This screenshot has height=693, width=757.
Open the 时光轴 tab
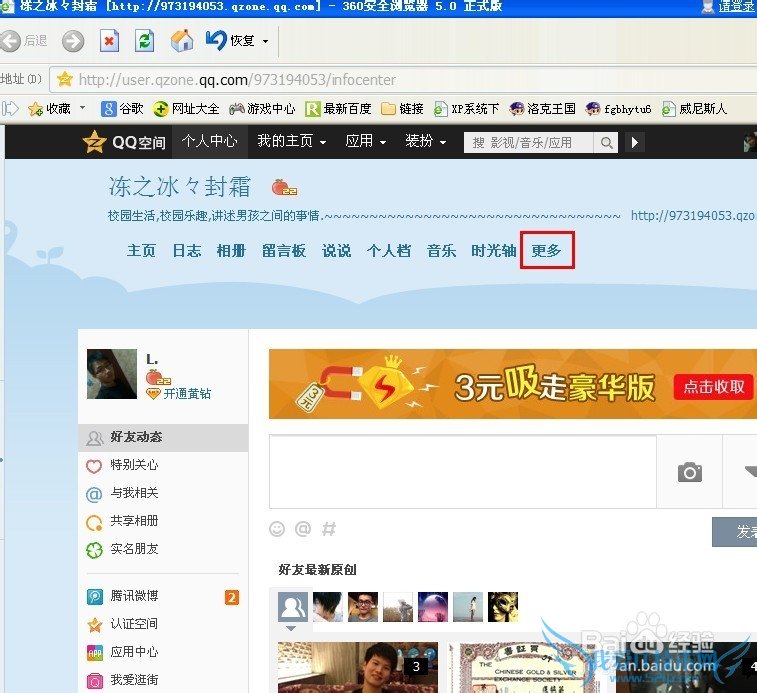[x=493, y=250]
